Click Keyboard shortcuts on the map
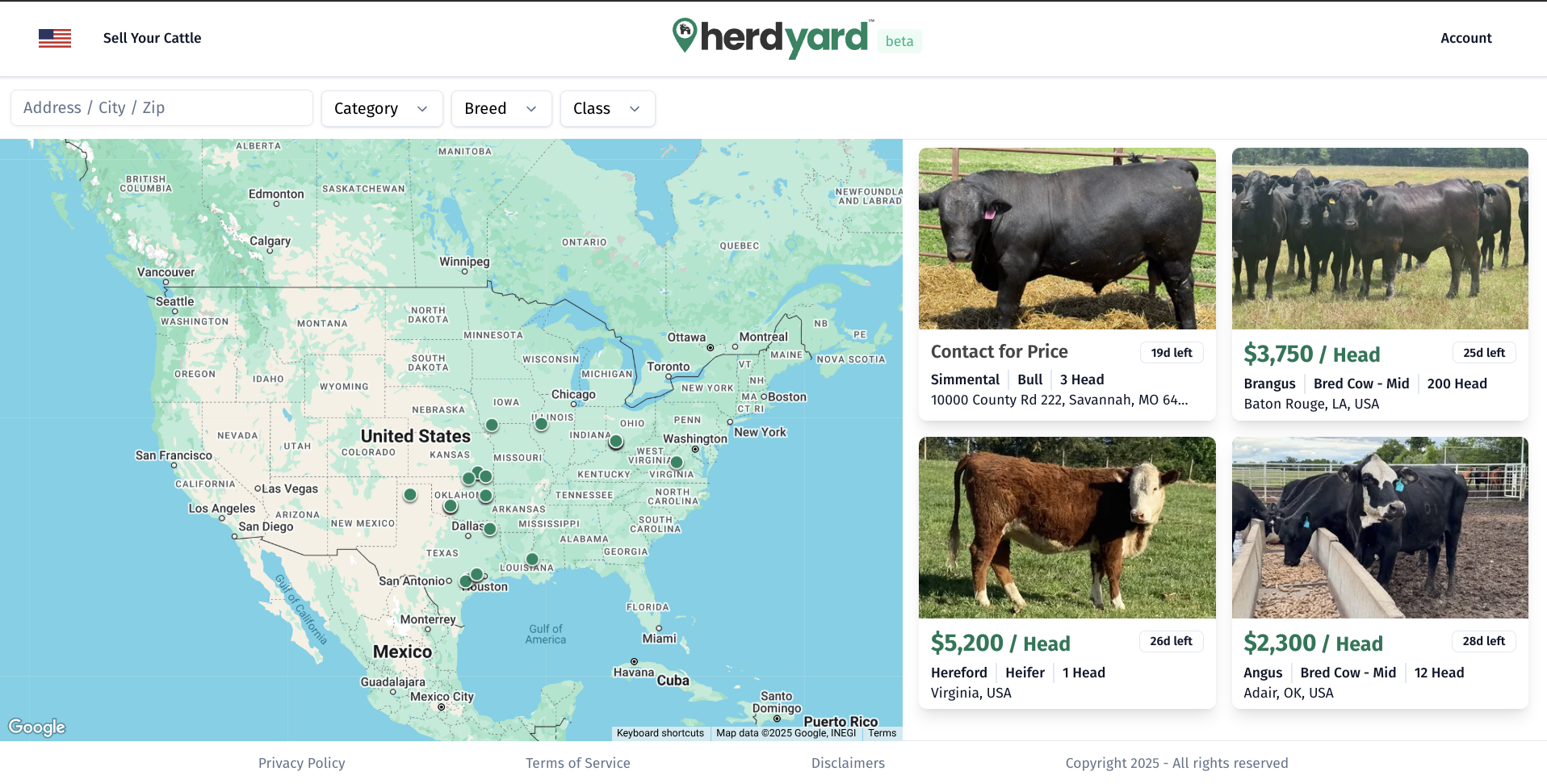1547x784 pixels. [x=660, y=733]
